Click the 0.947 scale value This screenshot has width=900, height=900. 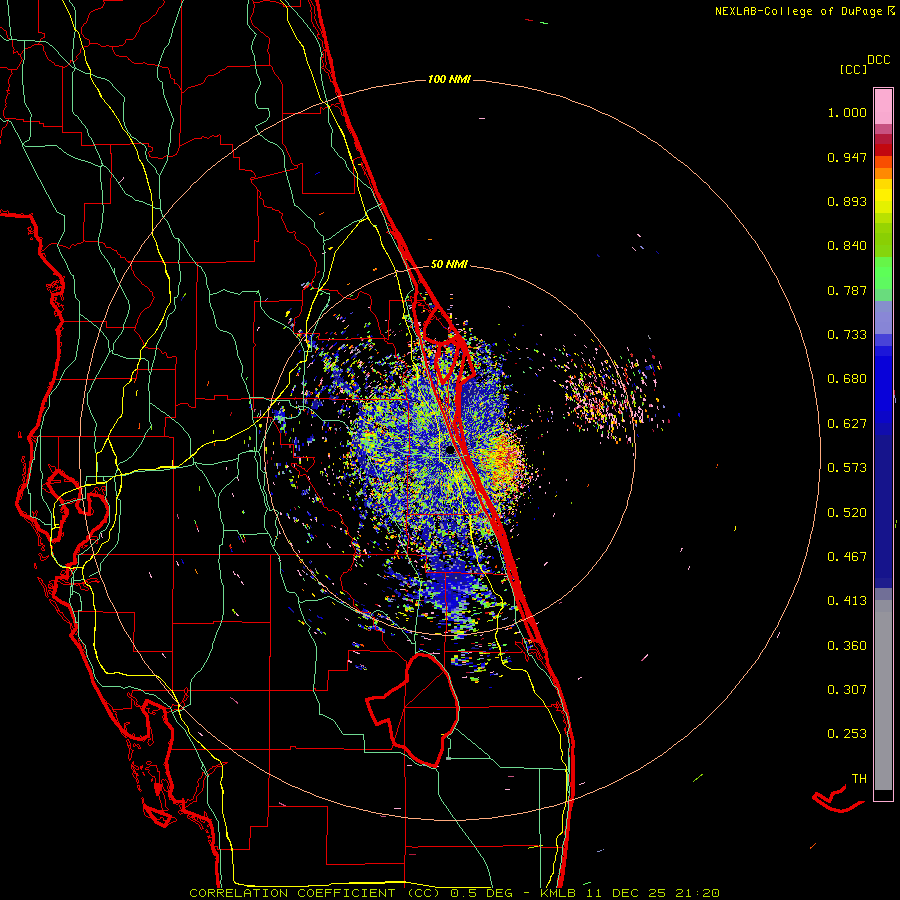(847, 157)
